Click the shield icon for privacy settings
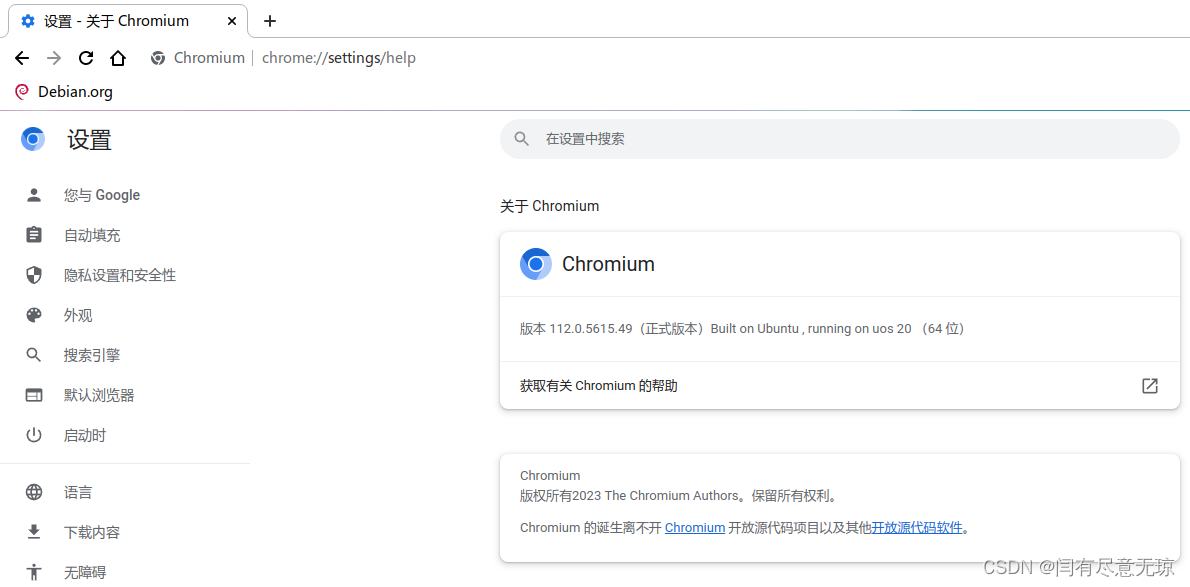1190x587 pixels. coord(33,275)
